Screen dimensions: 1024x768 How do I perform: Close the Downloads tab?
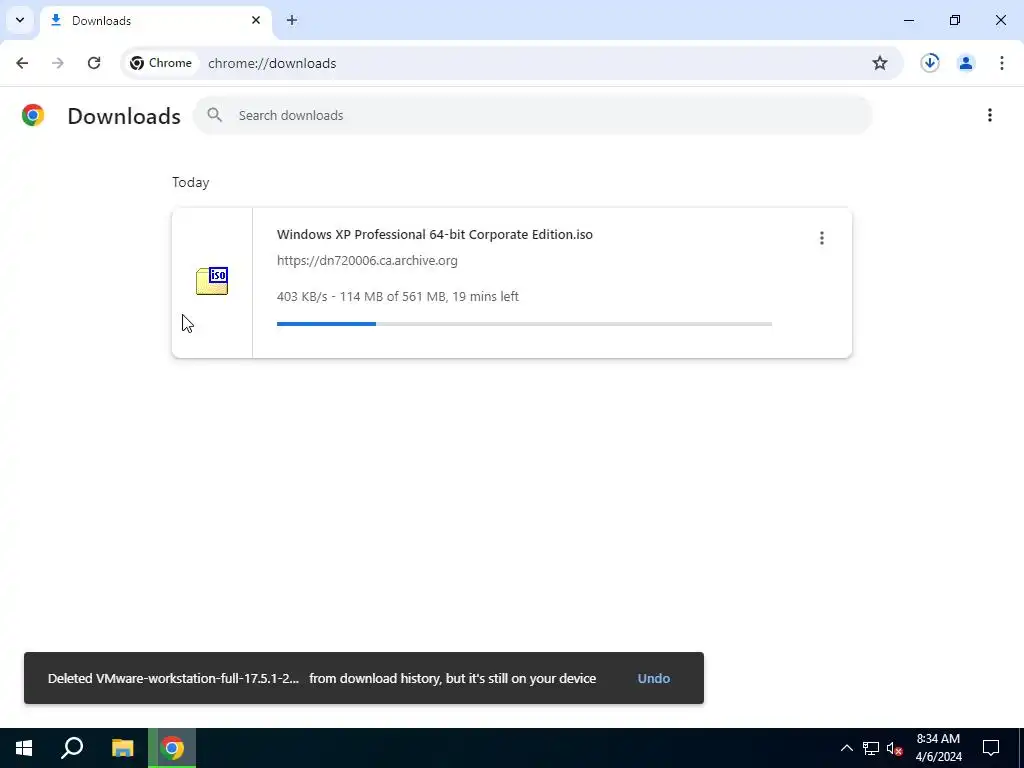pyautogui.click(x=256, y=20)
